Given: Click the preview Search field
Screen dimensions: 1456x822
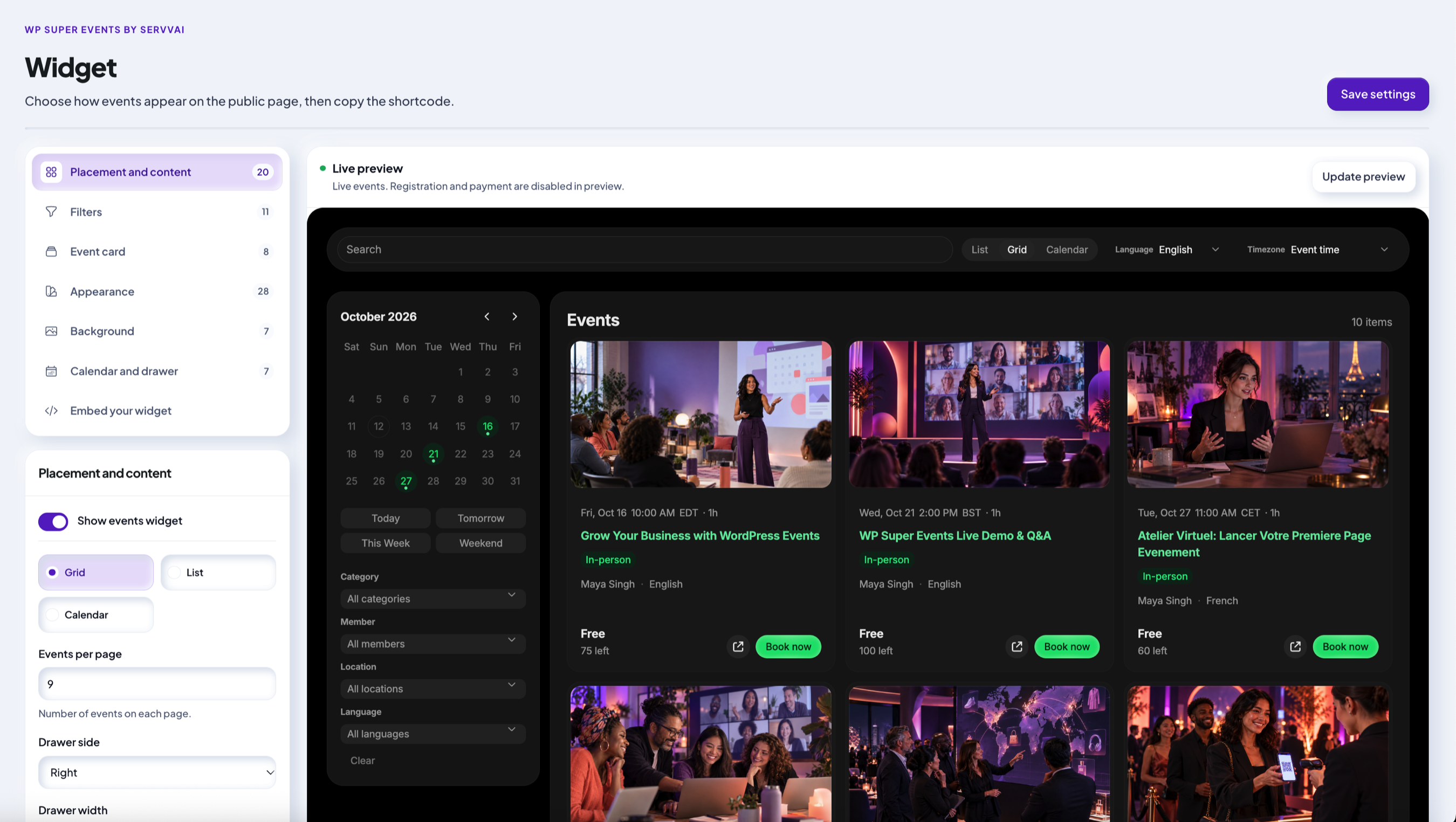Looking at the screenshot, I should [x=645, y=250].
